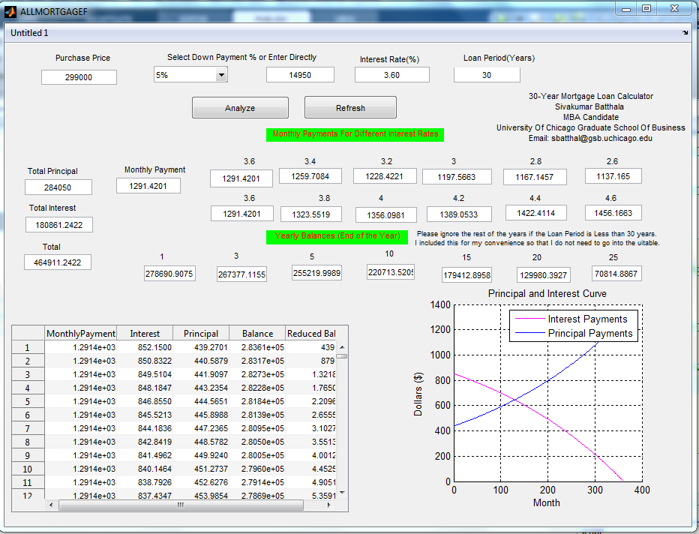Viewport: 699px width, 534px height.
Task: Click the Loan Period(Years) input field
Action: click(486, 75)
